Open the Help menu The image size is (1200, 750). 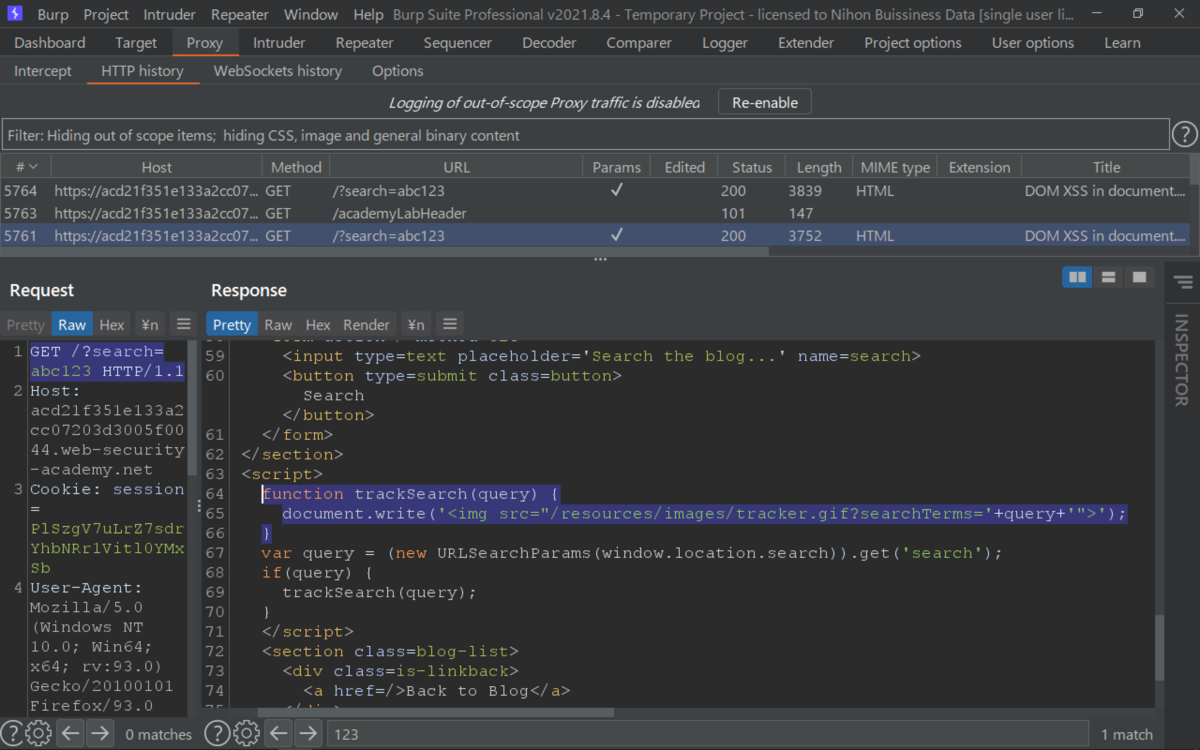[368, 15]
